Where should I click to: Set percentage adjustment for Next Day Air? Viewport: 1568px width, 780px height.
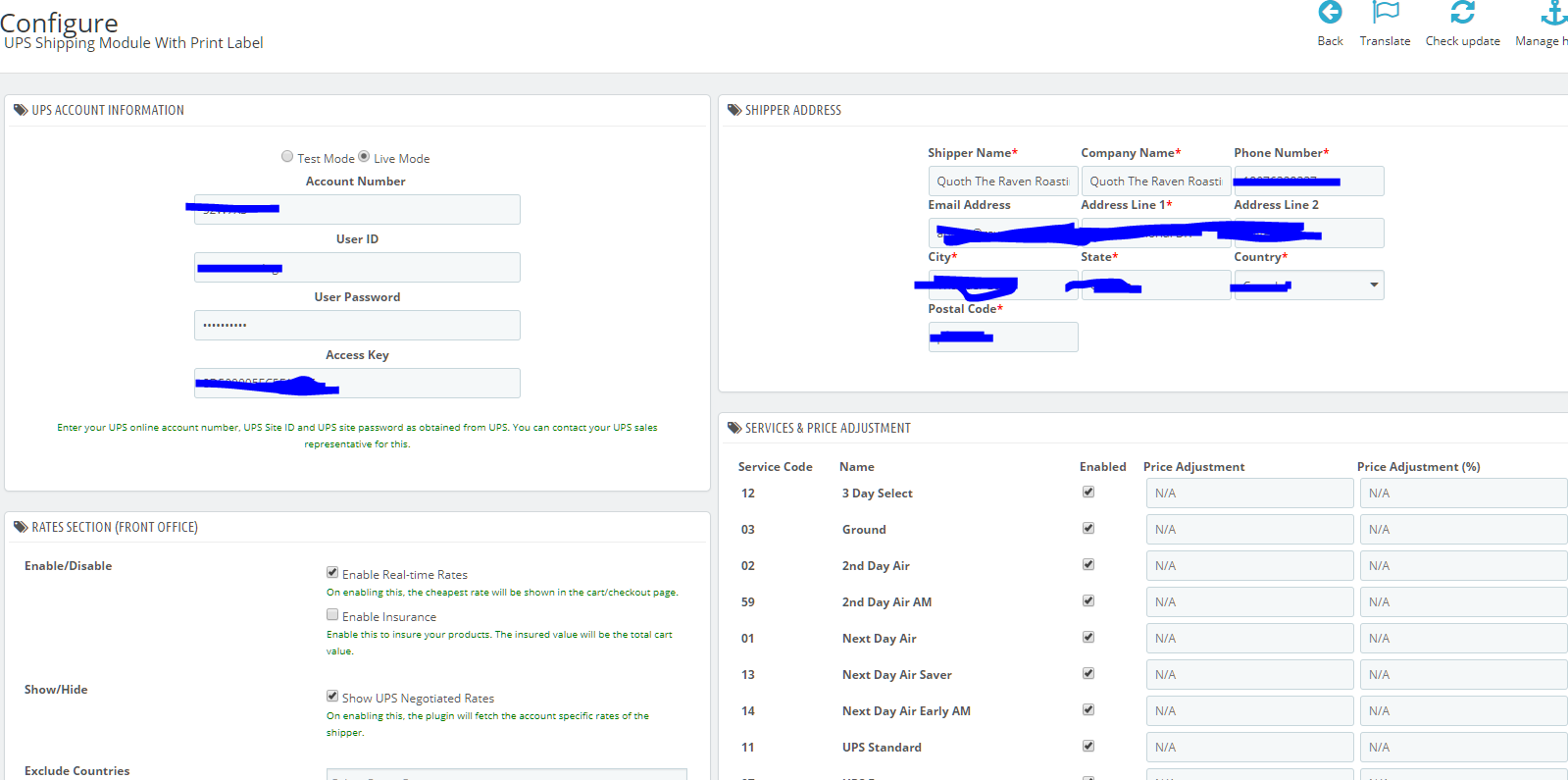click(x=1464, y=639)
